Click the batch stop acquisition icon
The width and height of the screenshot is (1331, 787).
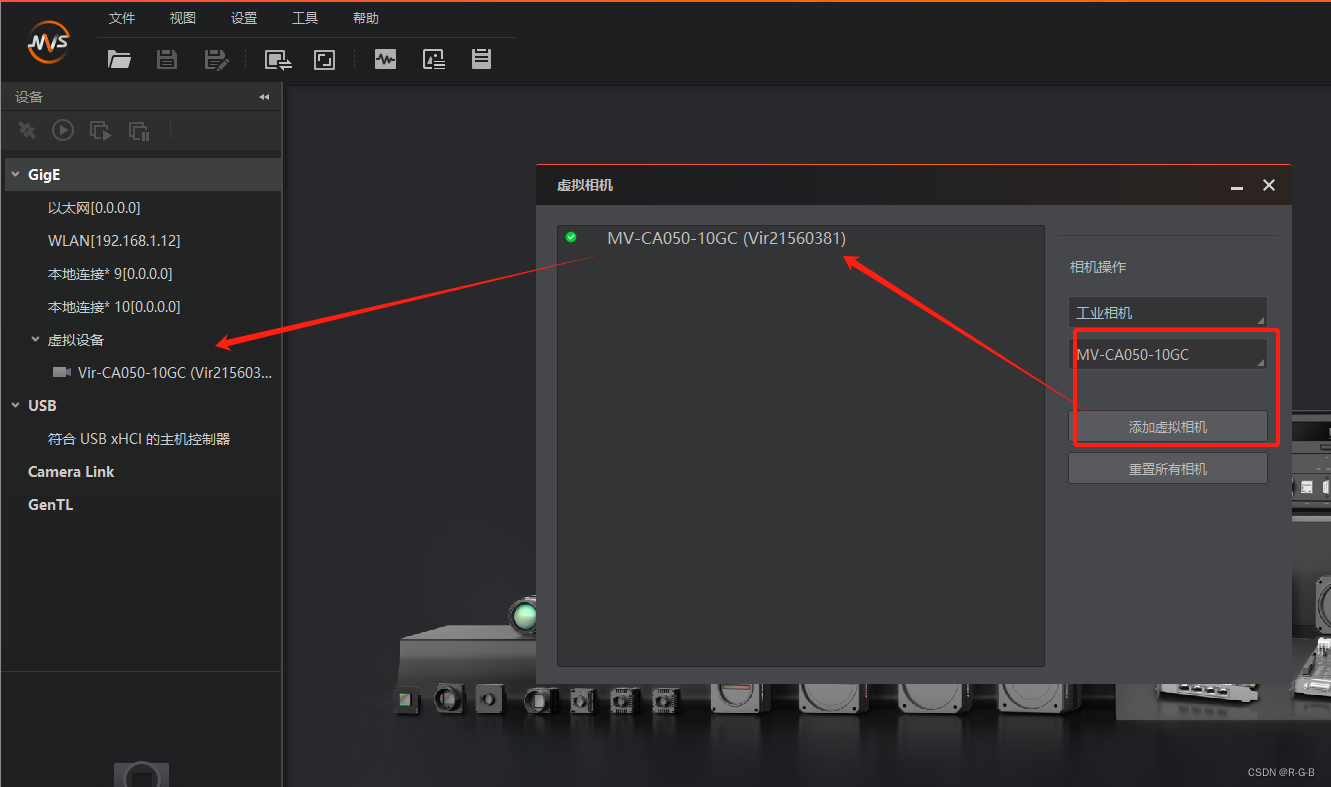[x=139, y=130]
